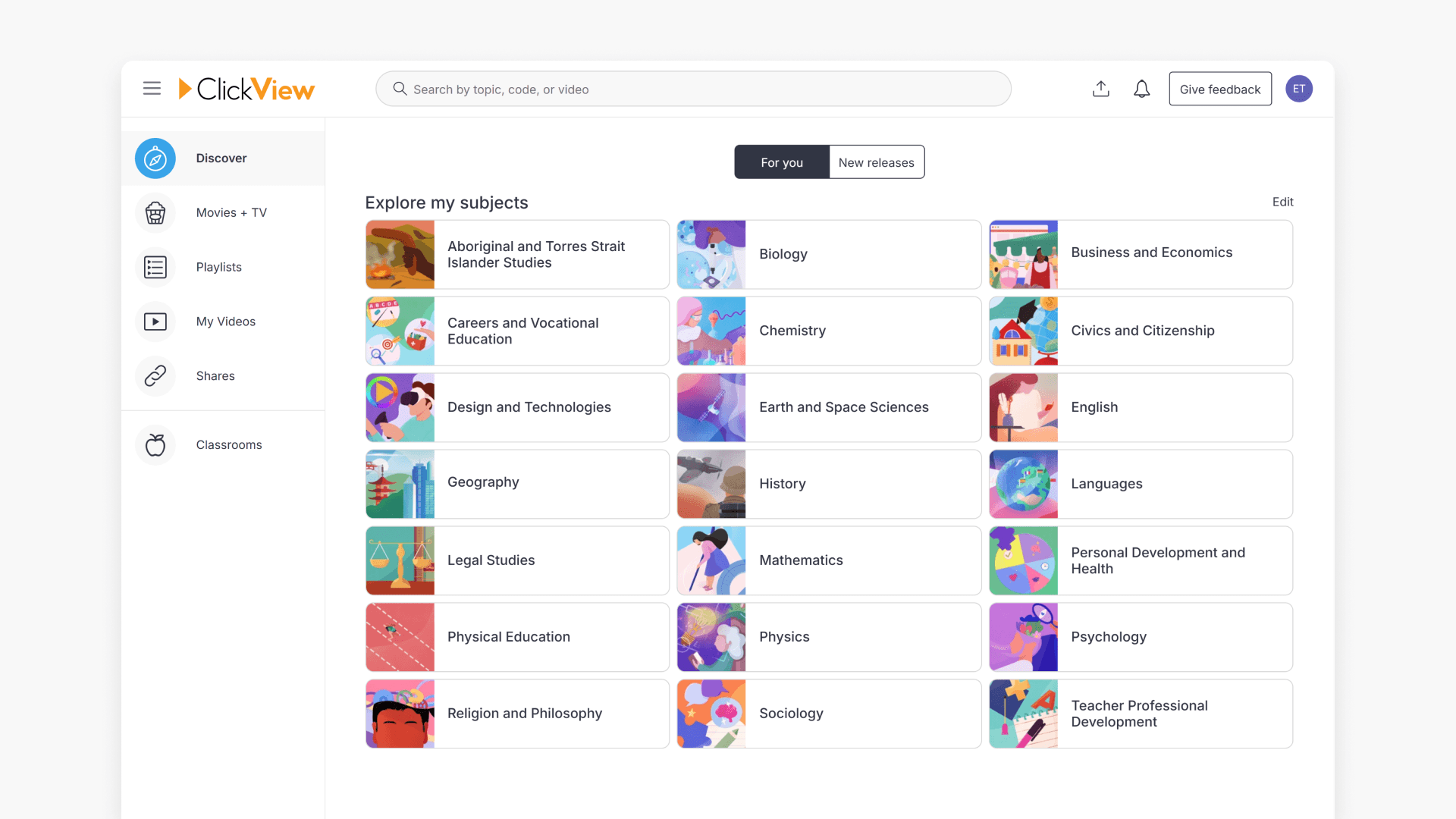Image resolution: width=1456 pixels, height=819 pixels.
Task: Open the hamburger navigation menu
Action: pos(152,88)
